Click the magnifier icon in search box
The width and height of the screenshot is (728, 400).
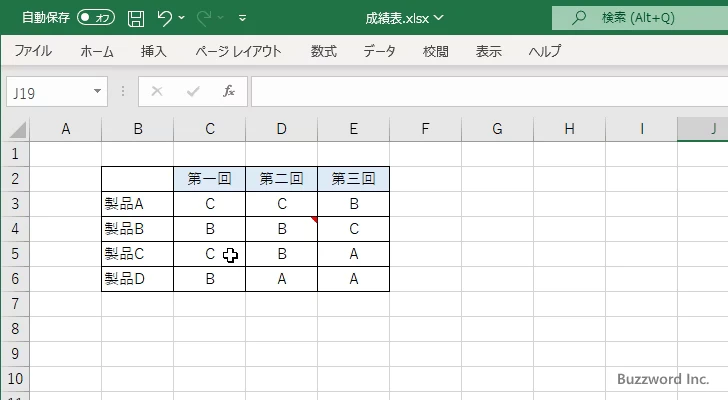tap(578, 18)
